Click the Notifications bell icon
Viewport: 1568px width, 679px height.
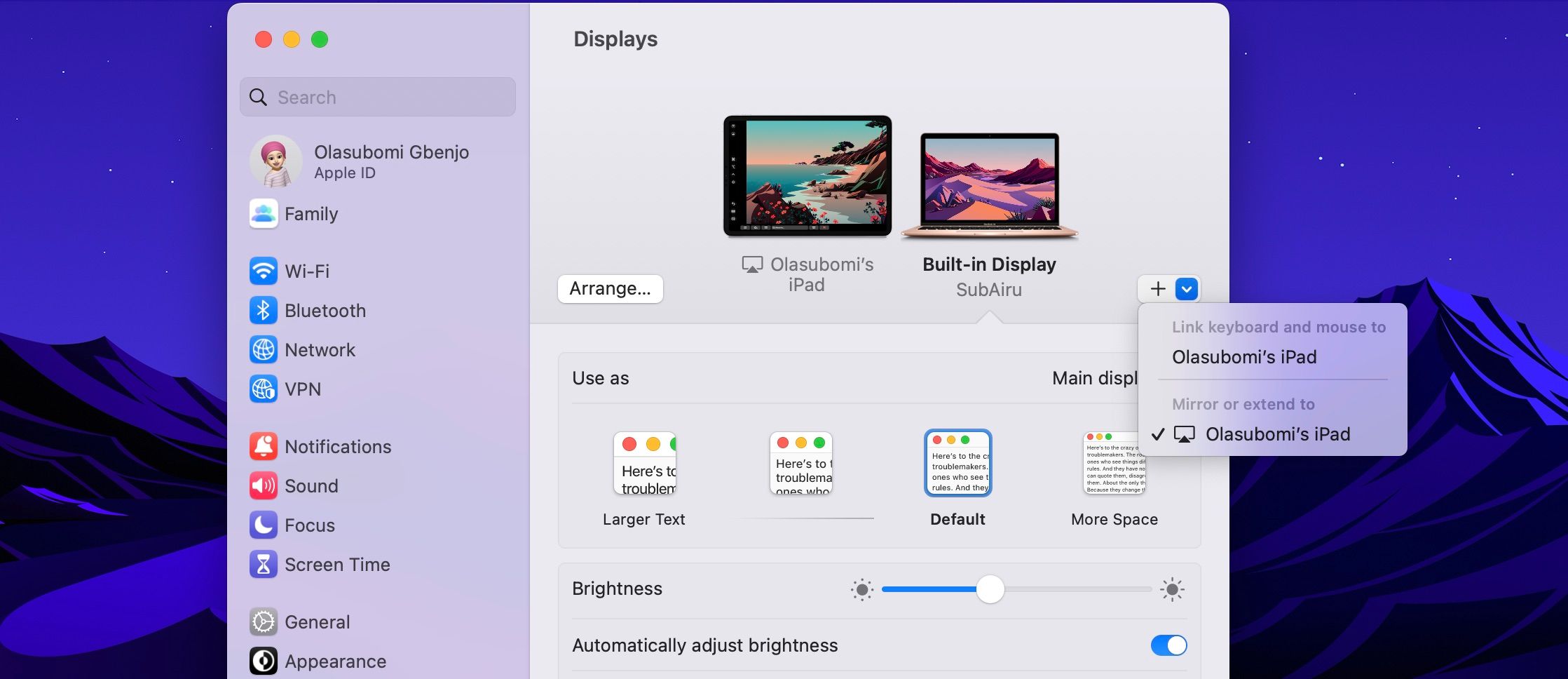263,446
